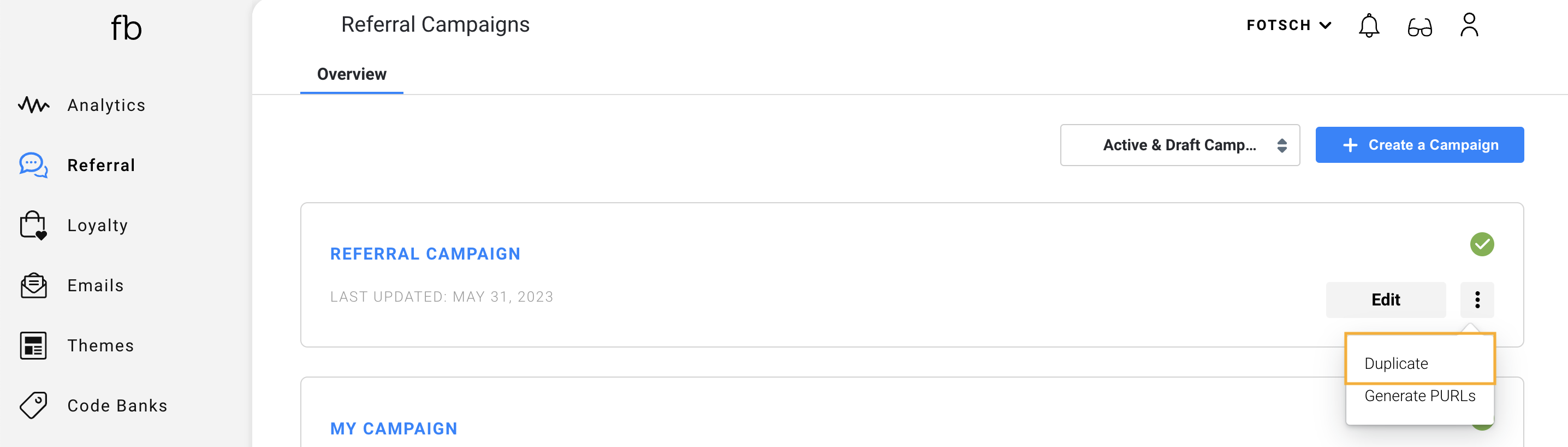Expand the FOTSCH account dropdown

click(x=1288, y=26)
